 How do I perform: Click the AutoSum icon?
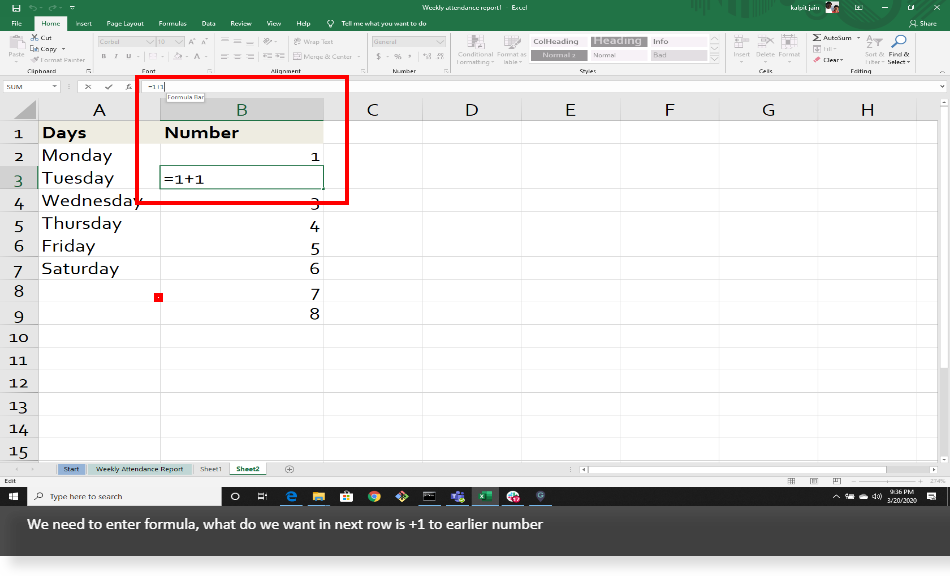818,37
